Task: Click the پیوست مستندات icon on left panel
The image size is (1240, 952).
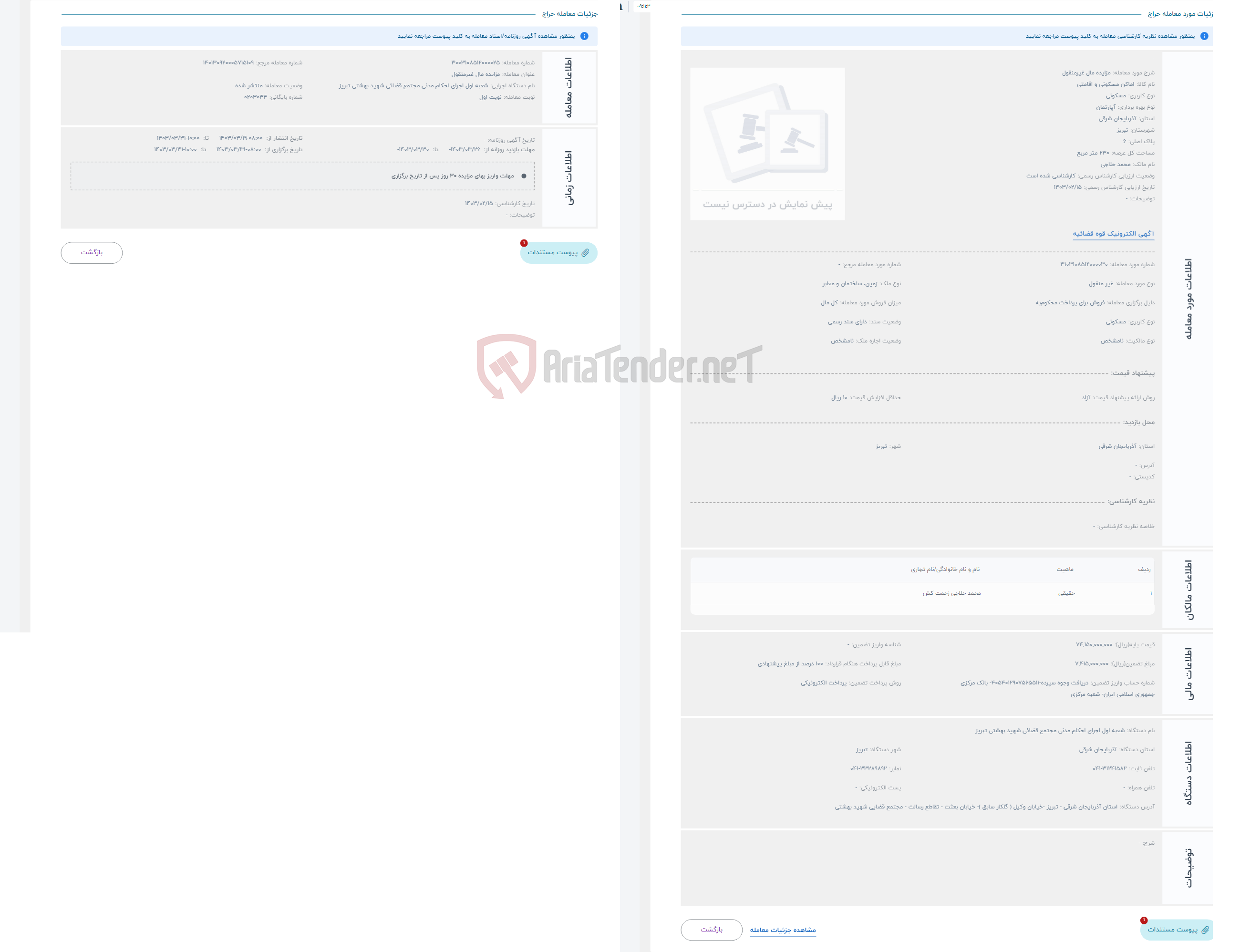Action: (557, 253)
